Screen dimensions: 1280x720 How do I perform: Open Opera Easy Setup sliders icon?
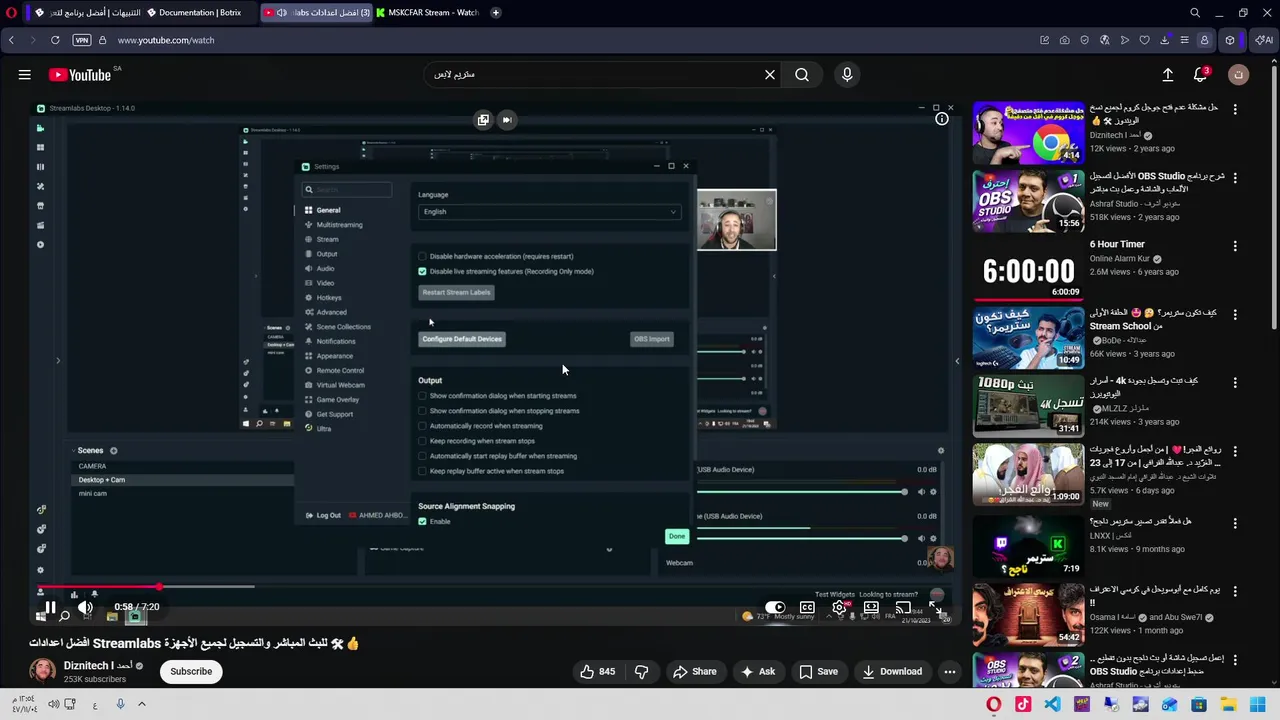click(x=1184, y=40)
